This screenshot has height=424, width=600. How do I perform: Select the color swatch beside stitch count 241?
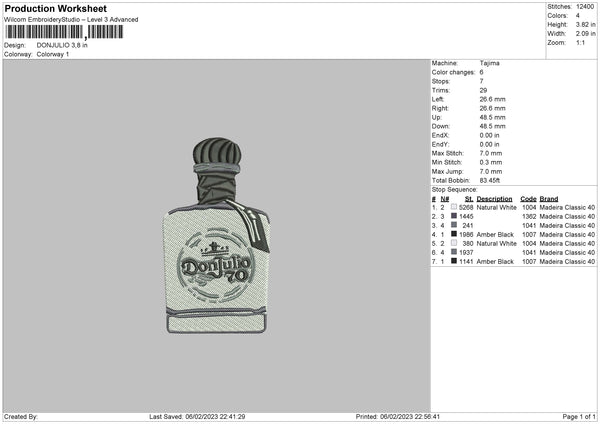[454, 225]
